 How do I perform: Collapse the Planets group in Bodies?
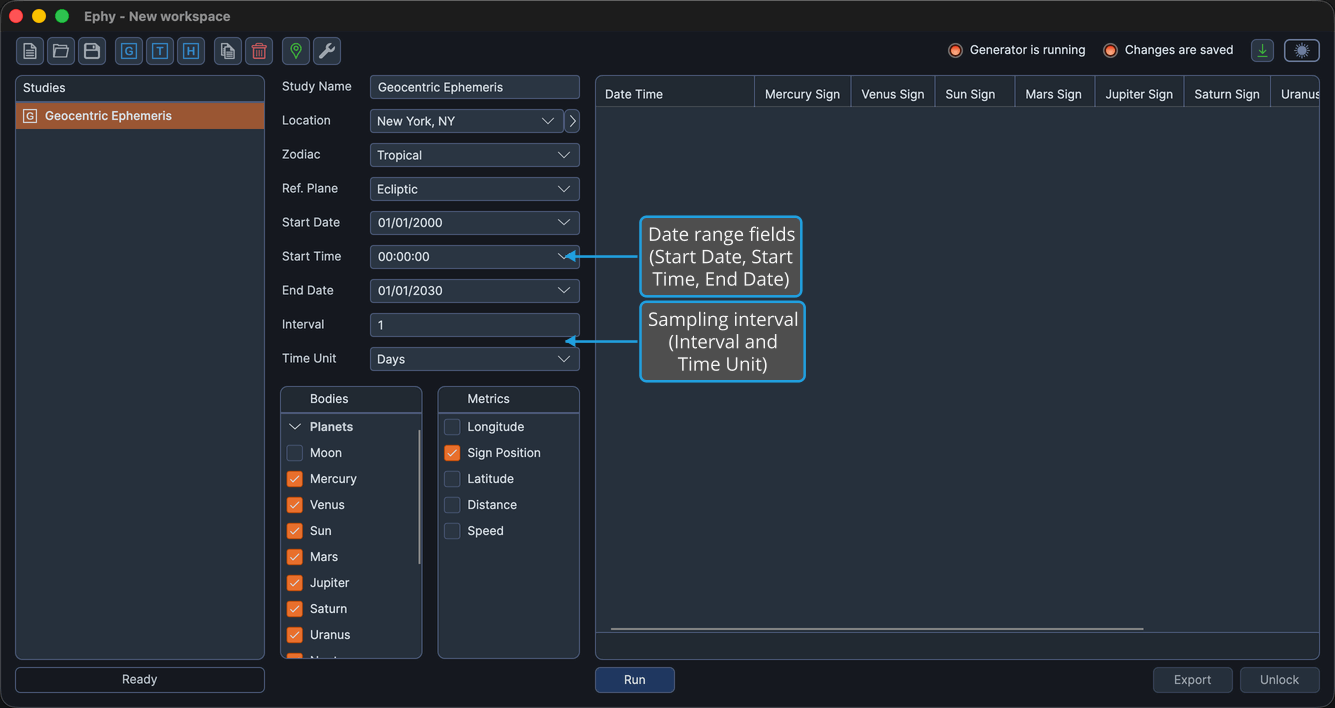click(295, 427)
